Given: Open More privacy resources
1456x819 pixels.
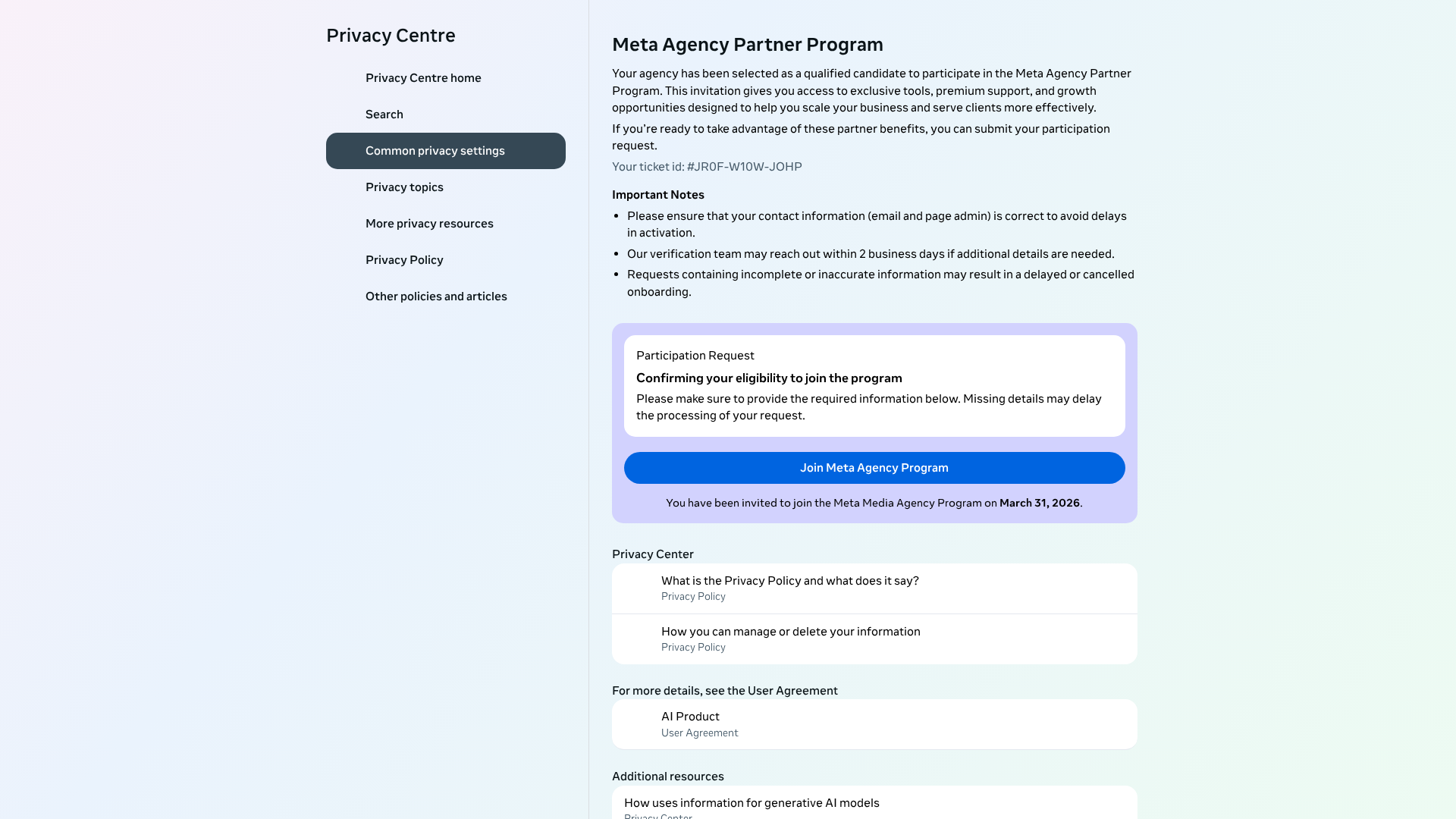Looking at the screenshot, I should pos(429,223).
